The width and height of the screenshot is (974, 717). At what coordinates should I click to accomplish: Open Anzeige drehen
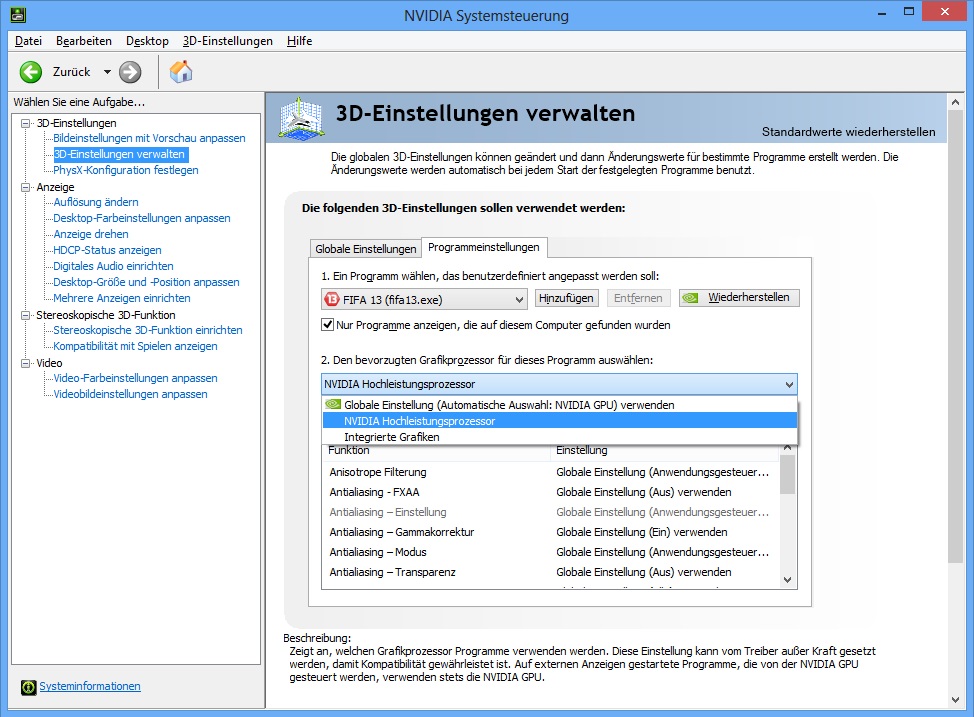coord(91,234)
